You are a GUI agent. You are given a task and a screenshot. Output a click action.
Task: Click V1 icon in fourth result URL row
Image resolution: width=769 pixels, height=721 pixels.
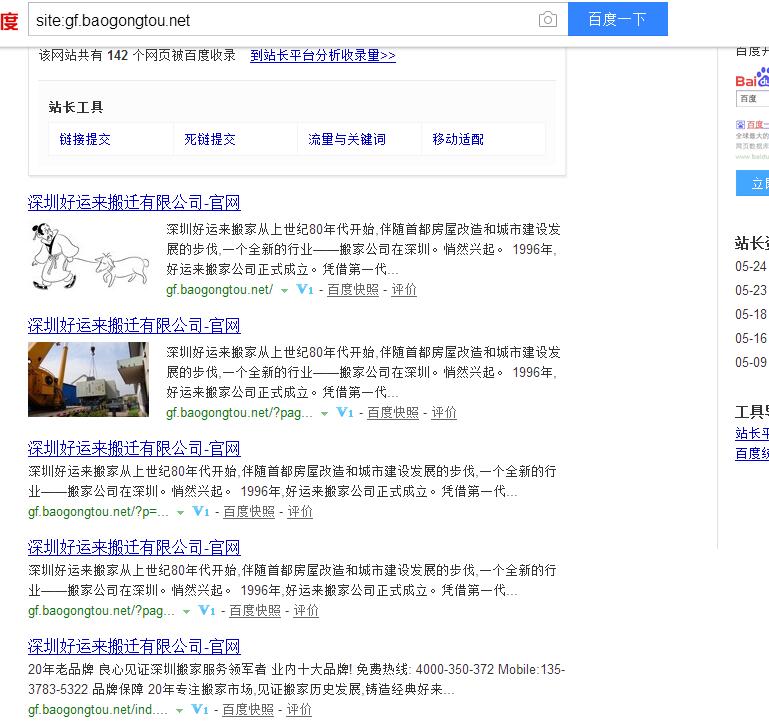[x=206, y=611]
